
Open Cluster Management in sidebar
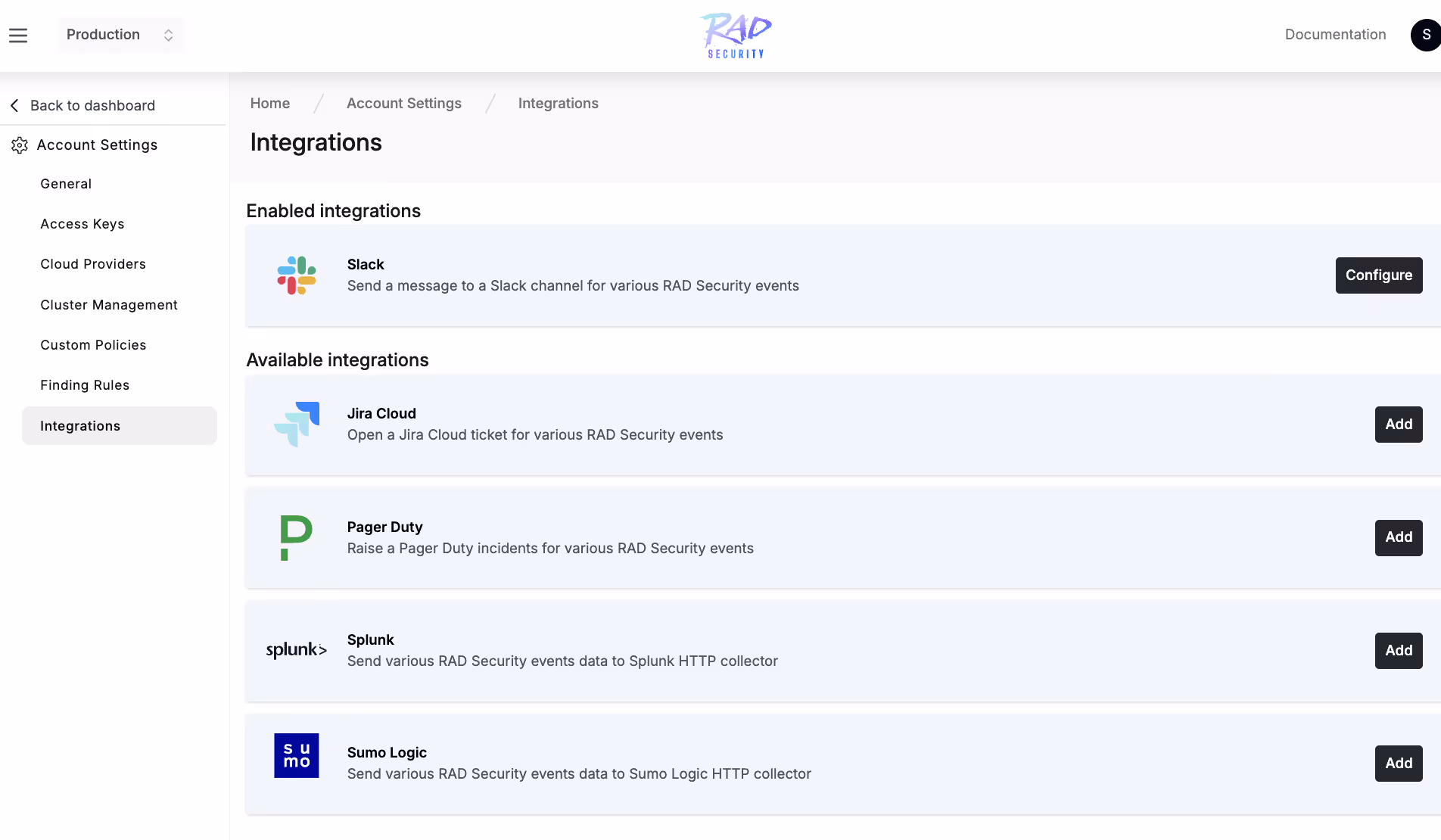pyautogui.click(x=109, y=305)
